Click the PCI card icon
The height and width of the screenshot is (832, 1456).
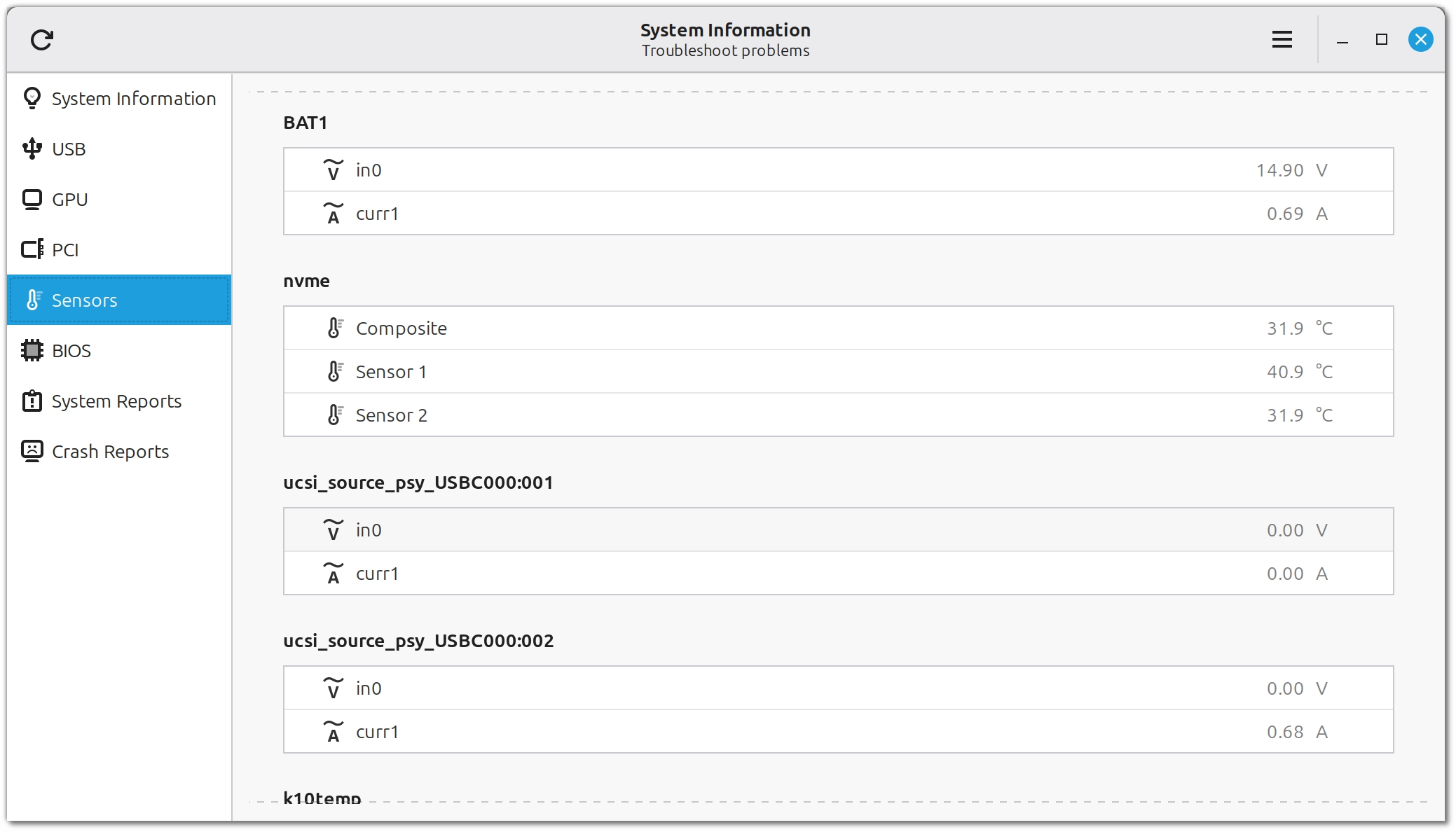32,249
